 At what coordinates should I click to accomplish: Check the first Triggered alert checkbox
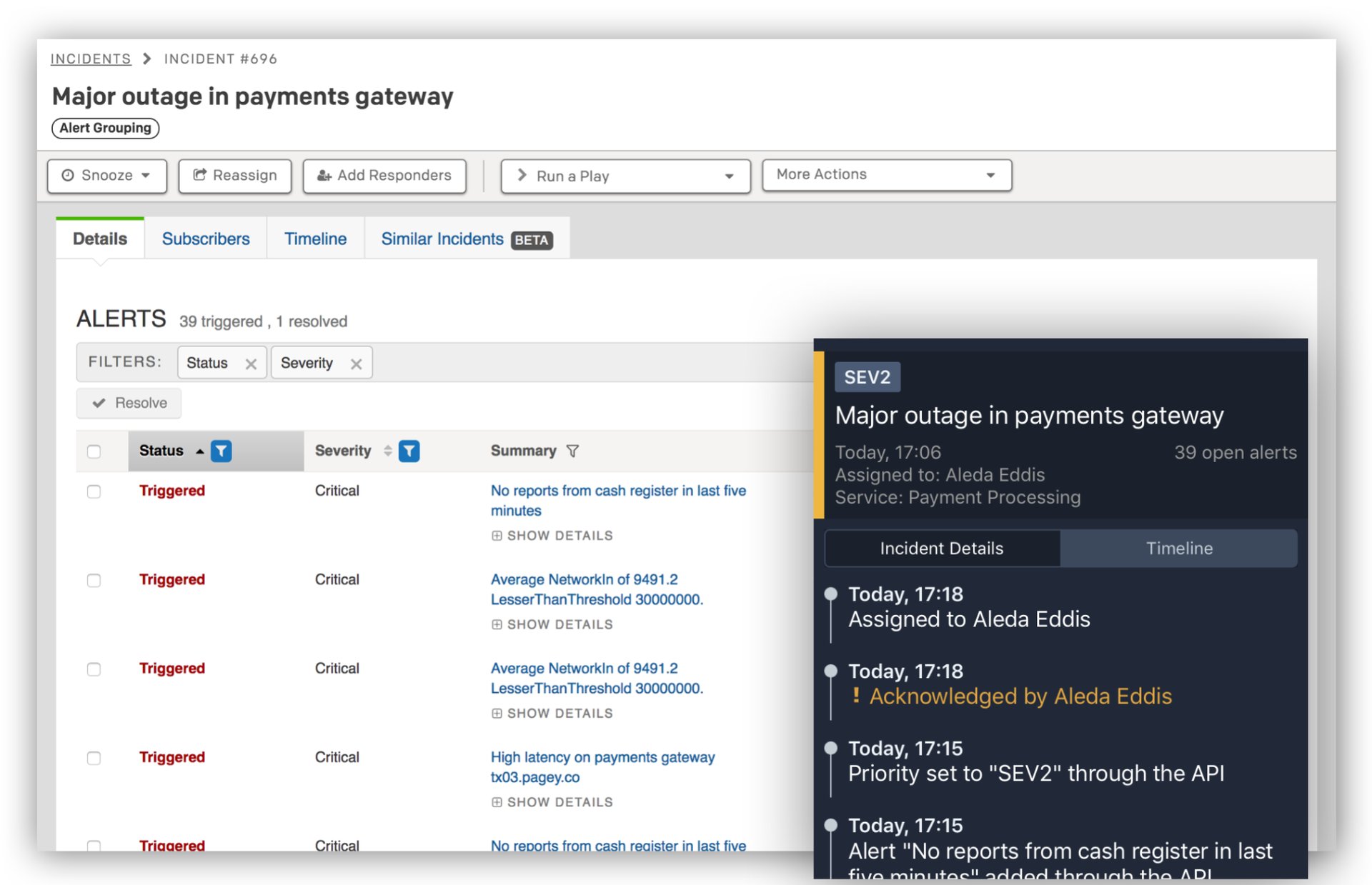point(94,491)
